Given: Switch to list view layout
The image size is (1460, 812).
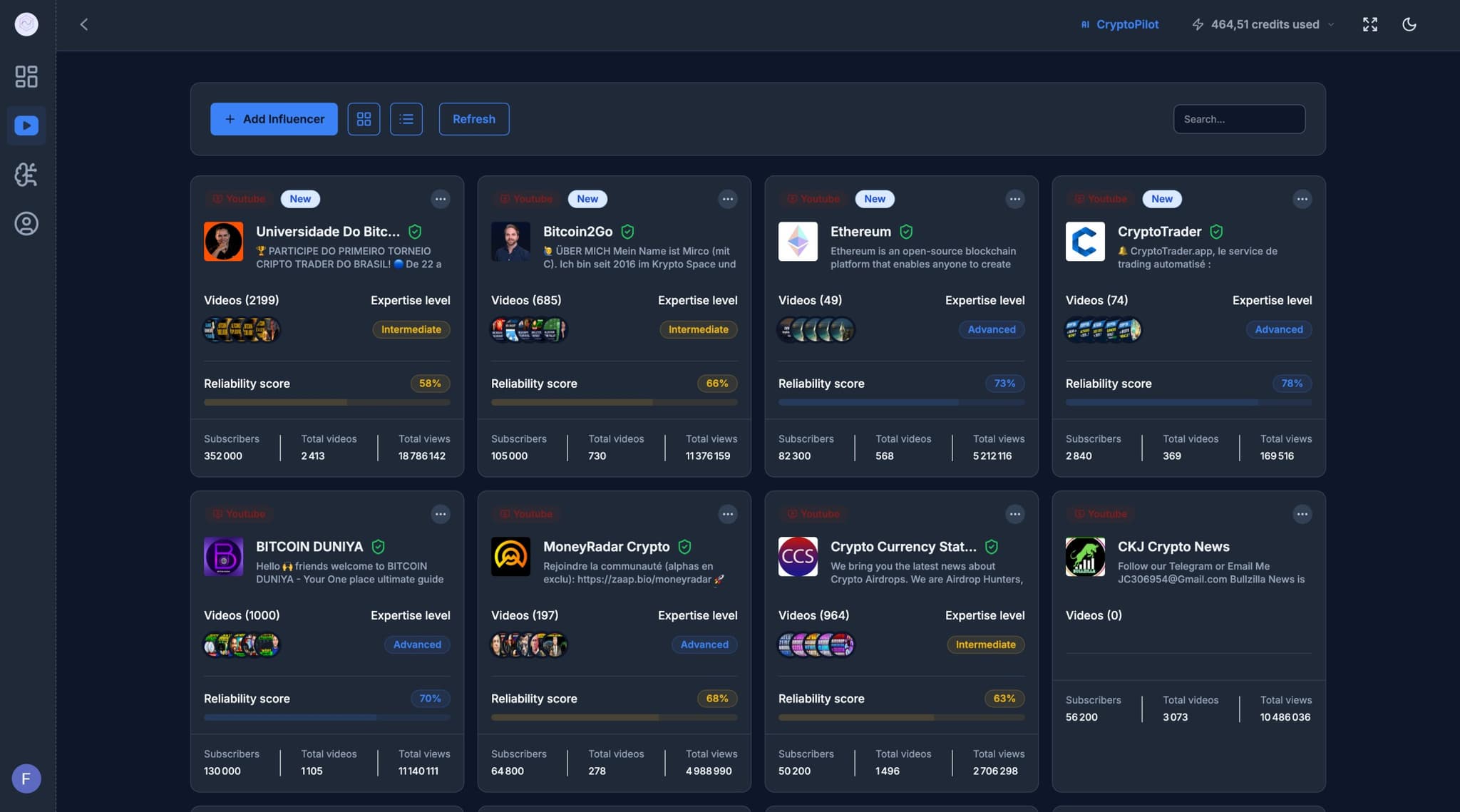Looking at the screenshot, I should pyautogui.click(x=406, y=119).
